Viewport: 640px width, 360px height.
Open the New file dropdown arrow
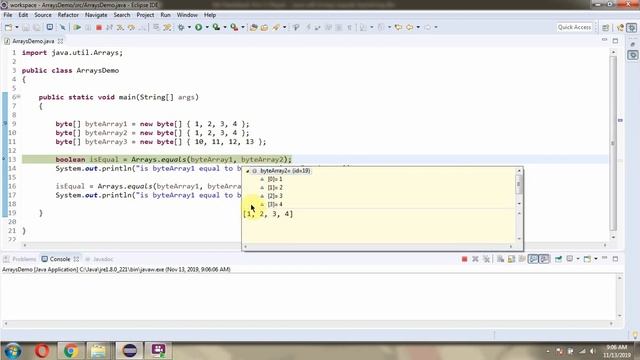16,27
